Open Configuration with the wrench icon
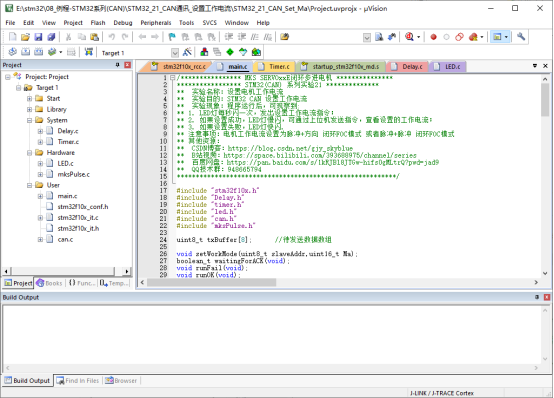The height and width of the screenshot is (398, 554). point(521,36)
